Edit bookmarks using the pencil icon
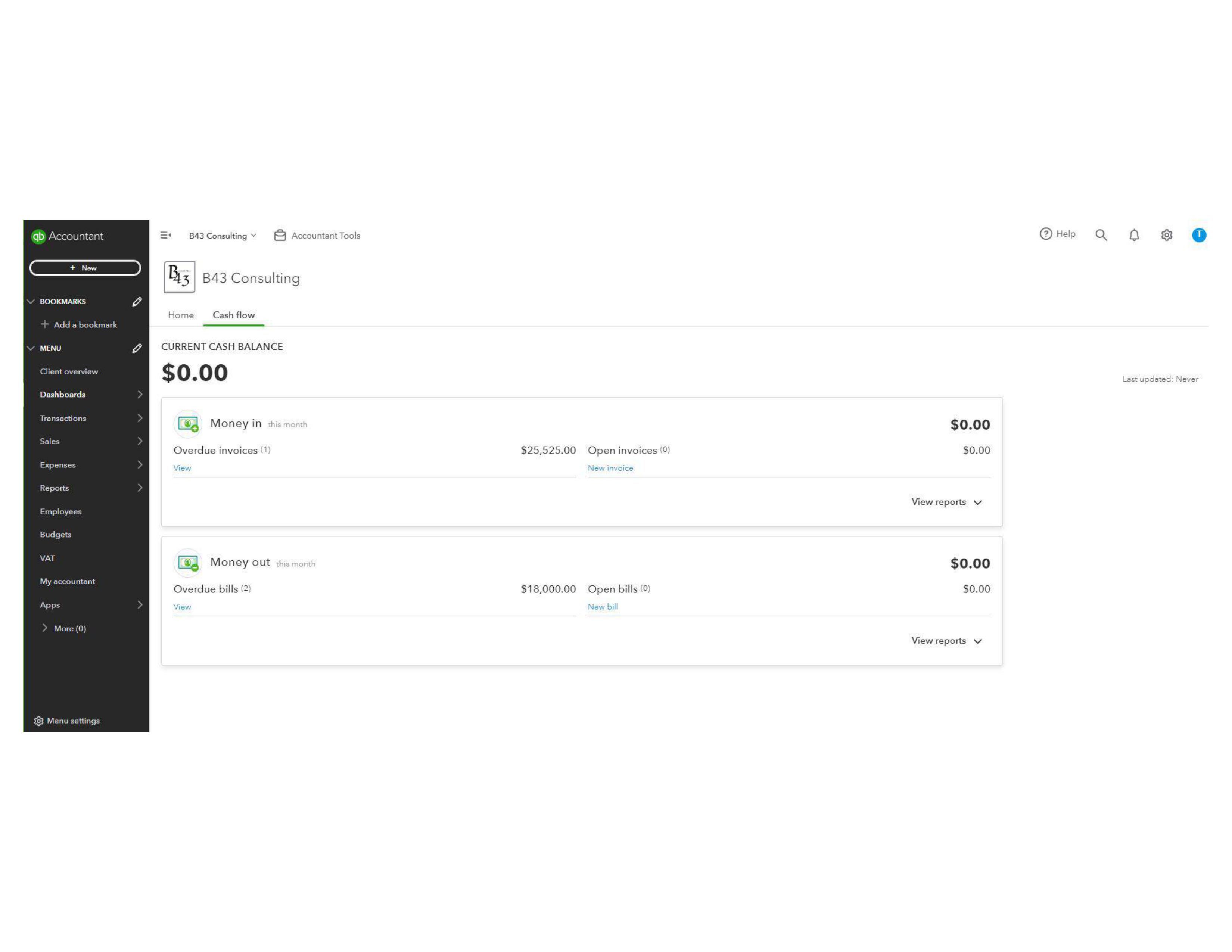The image size is (1232, 952). [137, 302]
